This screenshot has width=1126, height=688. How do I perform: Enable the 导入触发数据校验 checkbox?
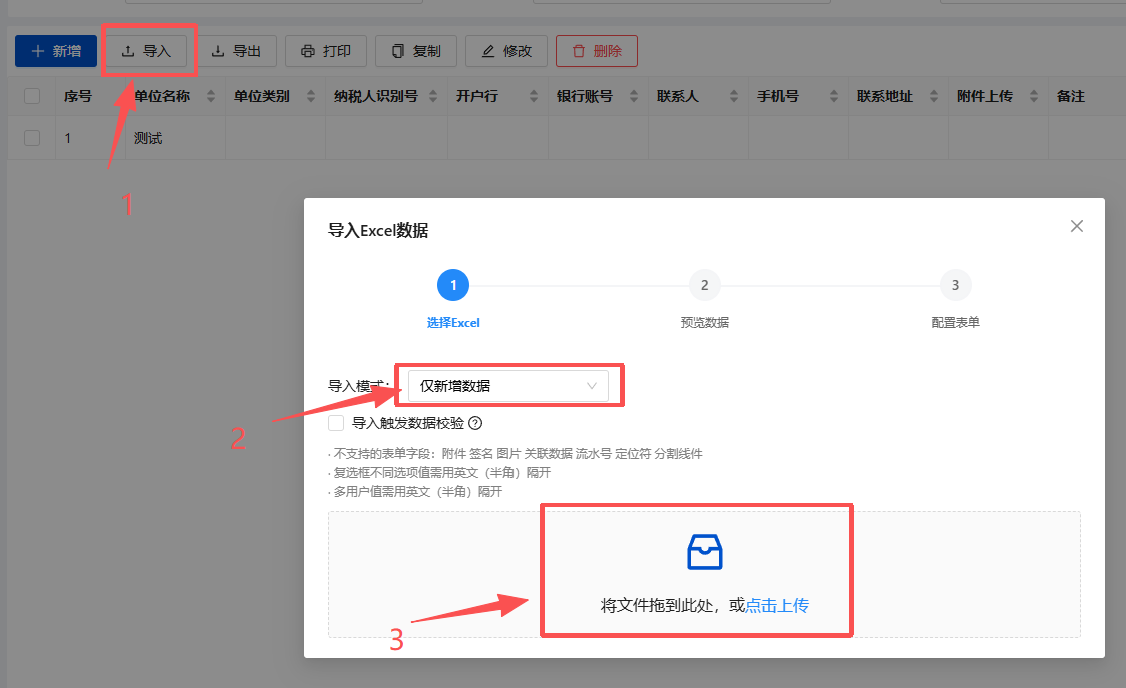tap(336, 423)
